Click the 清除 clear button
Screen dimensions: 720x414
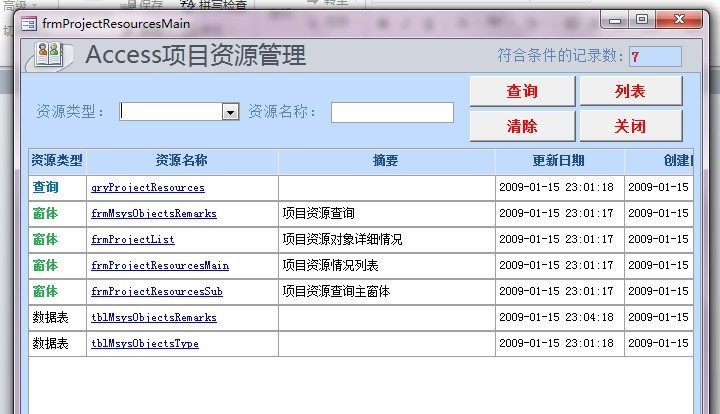point(522,126)
